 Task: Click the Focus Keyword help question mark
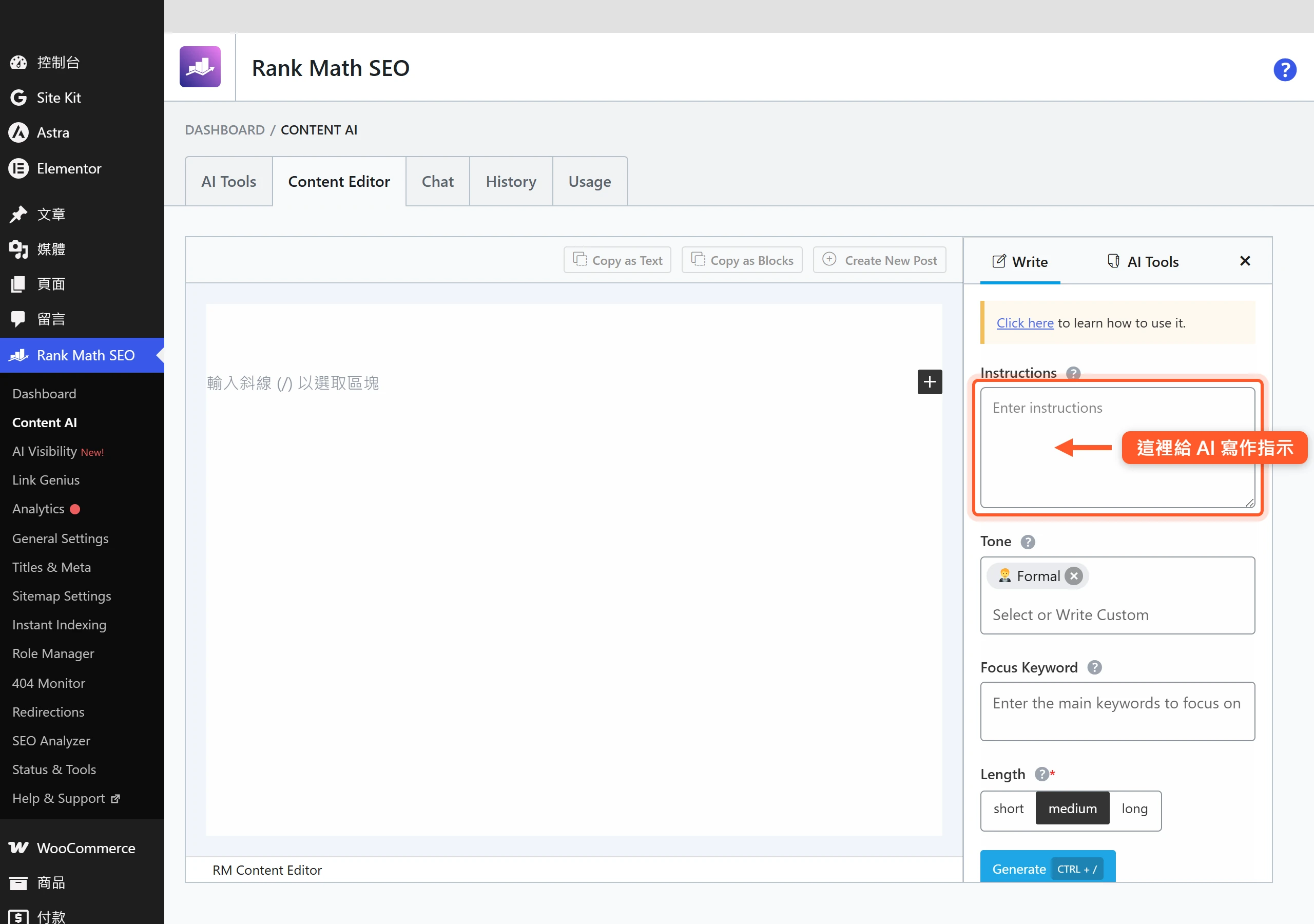(x=1094, y=667)
